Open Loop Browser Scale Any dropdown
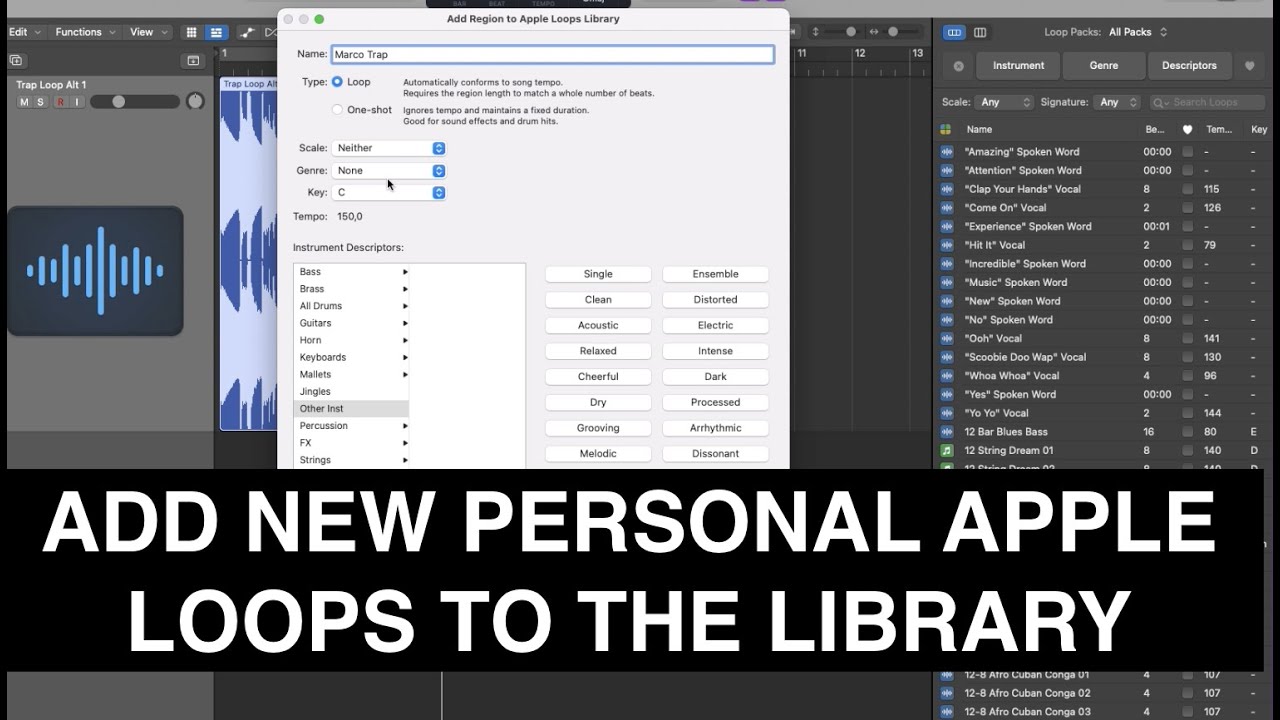Viewport: 1280px width, 720px height. point(1004,102)
